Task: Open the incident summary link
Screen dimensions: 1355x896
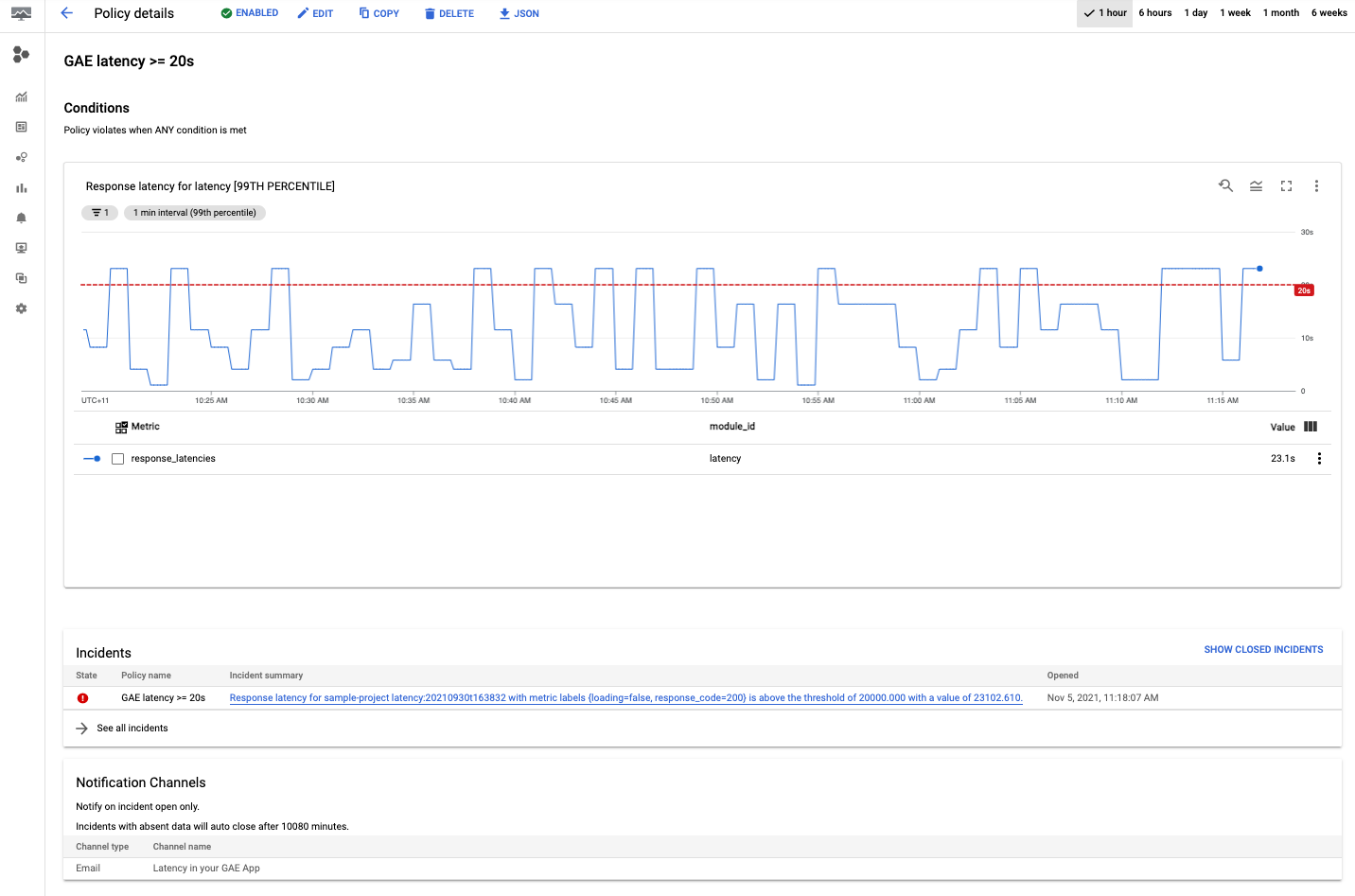Action: point(625,697)
